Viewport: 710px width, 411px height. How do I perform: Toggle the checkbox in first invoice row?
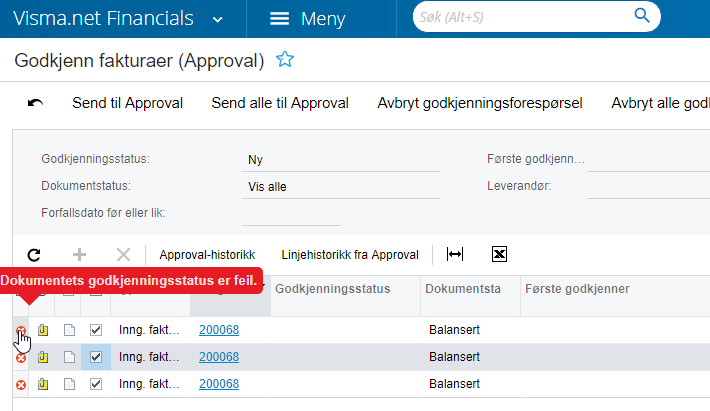click(x=96, y=329)
